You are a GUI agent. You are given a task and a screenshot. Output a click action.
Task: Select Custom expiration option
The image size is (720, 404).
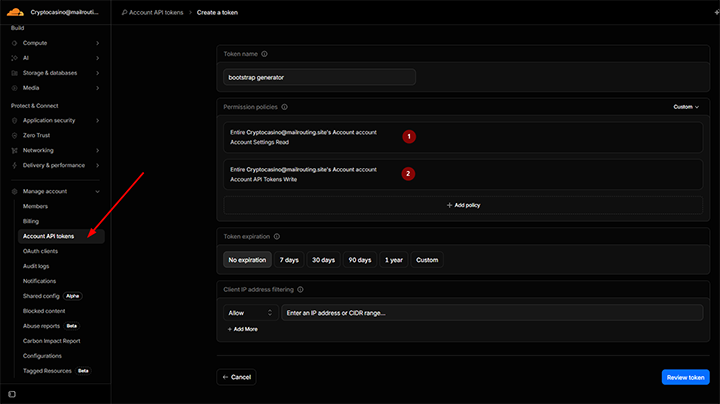point(427,260)
